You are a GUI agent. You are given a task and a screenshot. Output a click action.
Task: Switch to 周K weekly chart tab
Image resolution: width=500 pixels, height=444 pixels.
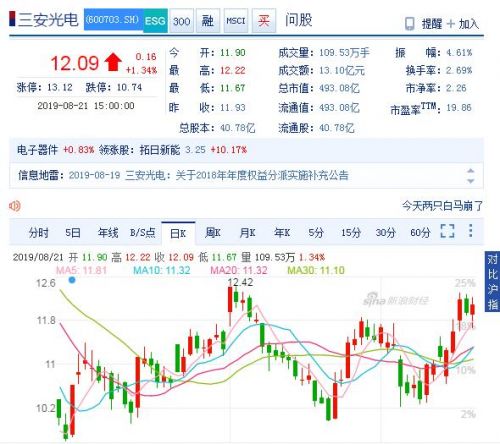pos(213,232)
